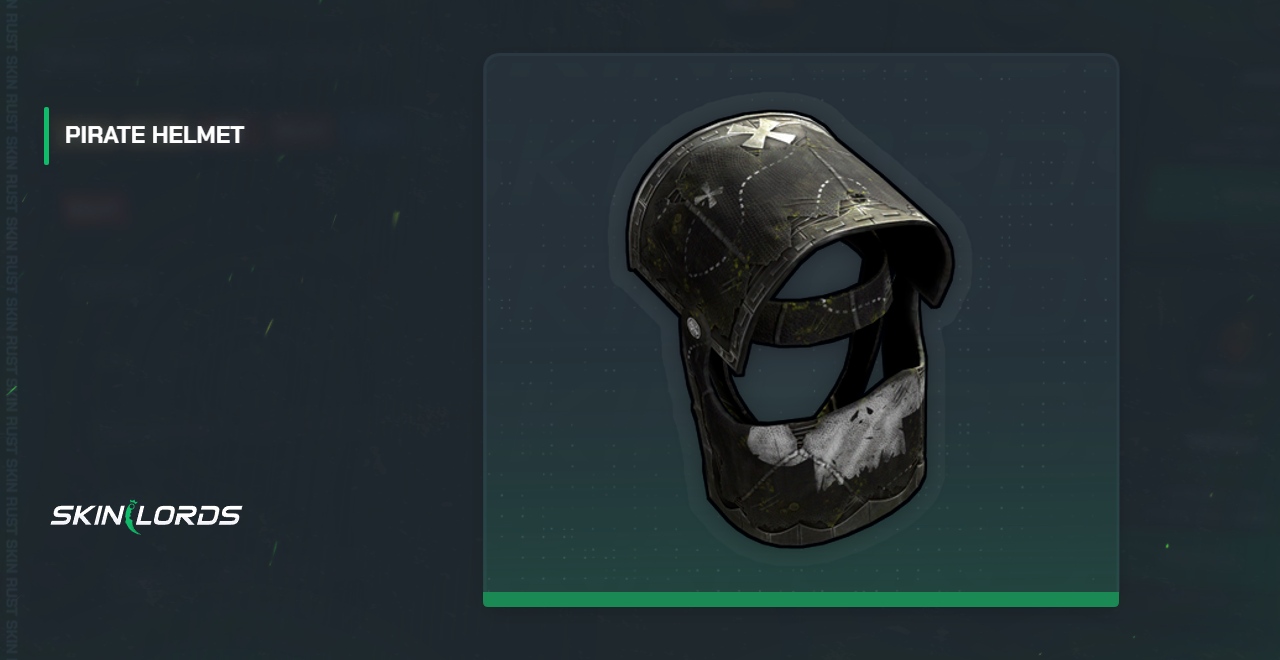Click the green accent bar beside title

(x=46, y=135)
